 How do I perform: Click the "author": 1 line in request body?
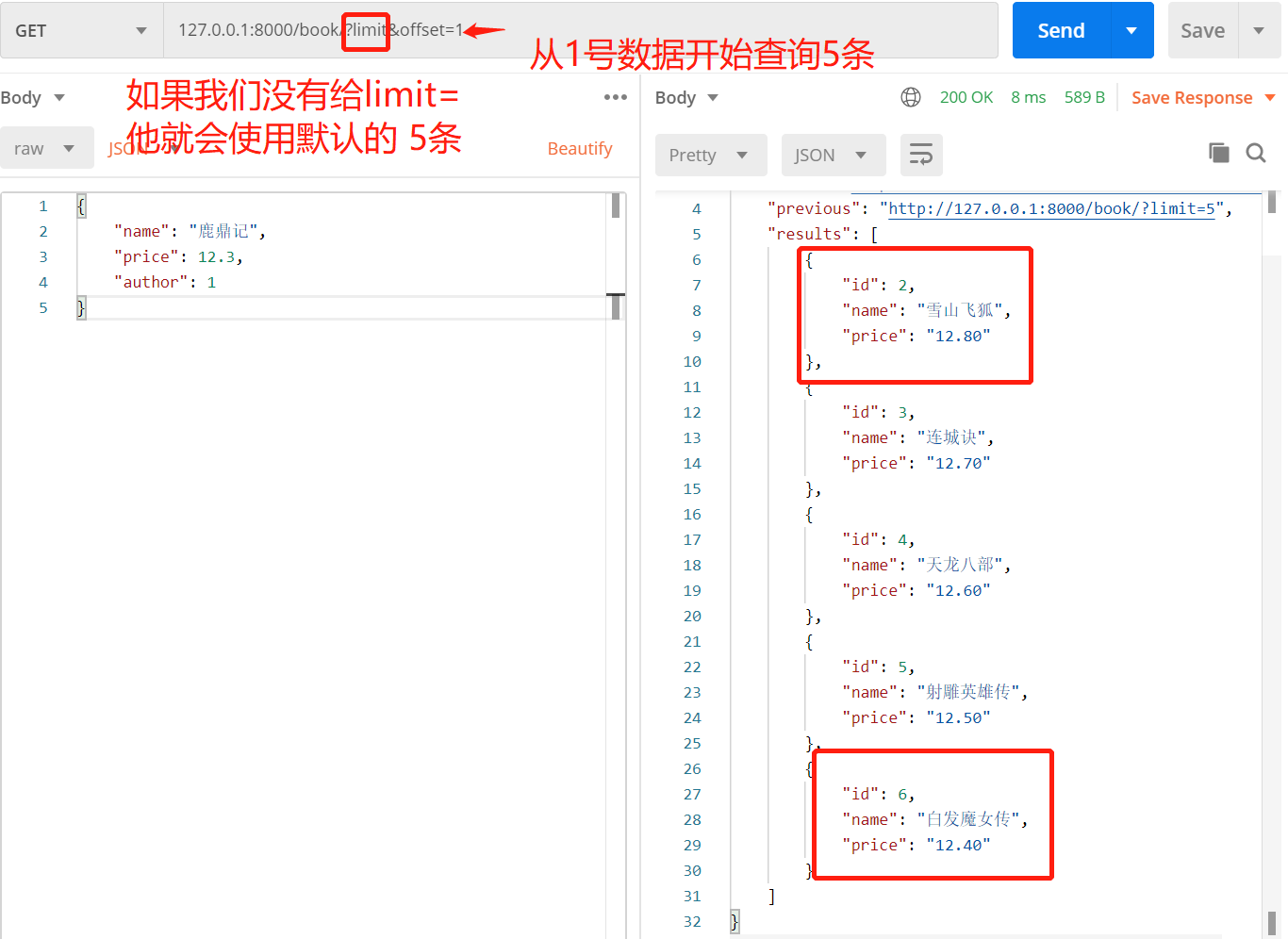coord(165,282)
